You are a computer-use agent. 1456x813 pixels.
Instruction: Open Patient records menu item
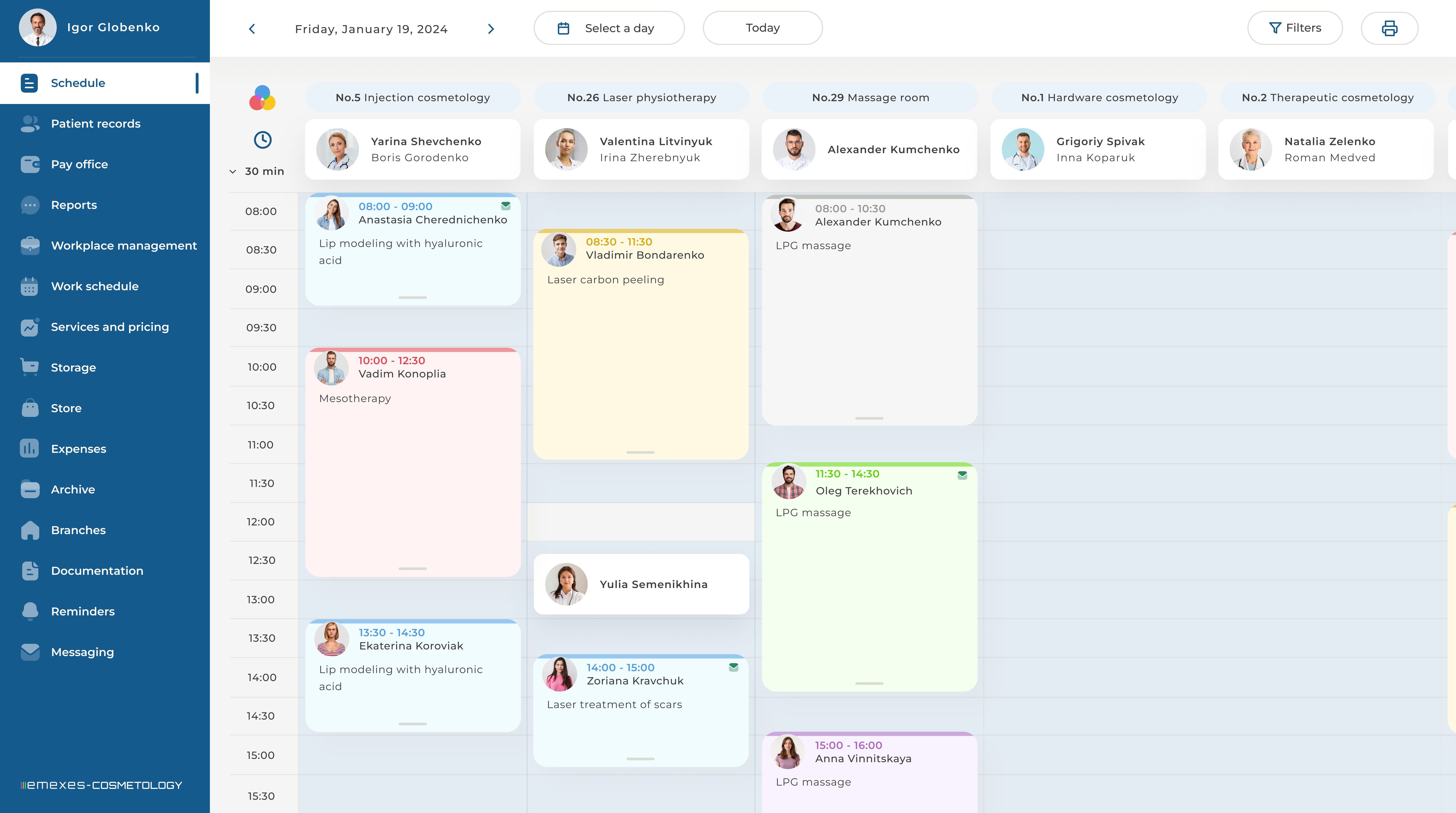[95, 124]
